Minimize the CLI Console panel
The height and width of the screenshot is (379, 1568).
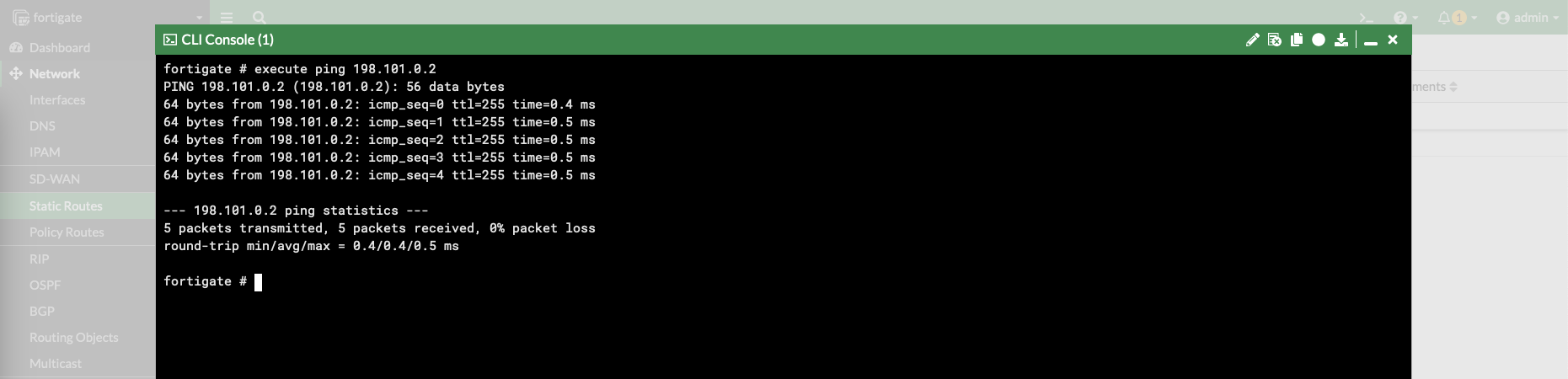click(1371, 40)
